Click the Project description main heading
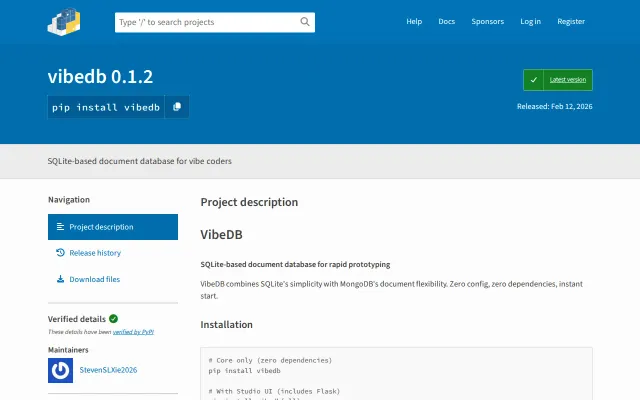Screen dimensions: 640x400 click(x=249, y=202)
